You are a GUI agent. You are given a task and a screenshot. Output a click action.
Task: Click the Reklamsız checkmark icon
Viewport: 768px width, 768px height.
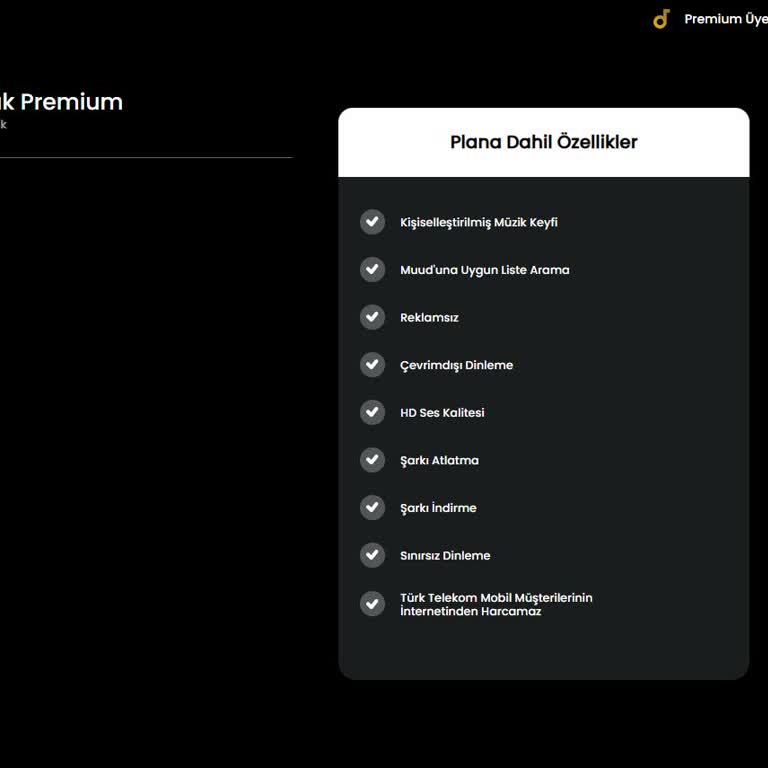coord(372,317)
